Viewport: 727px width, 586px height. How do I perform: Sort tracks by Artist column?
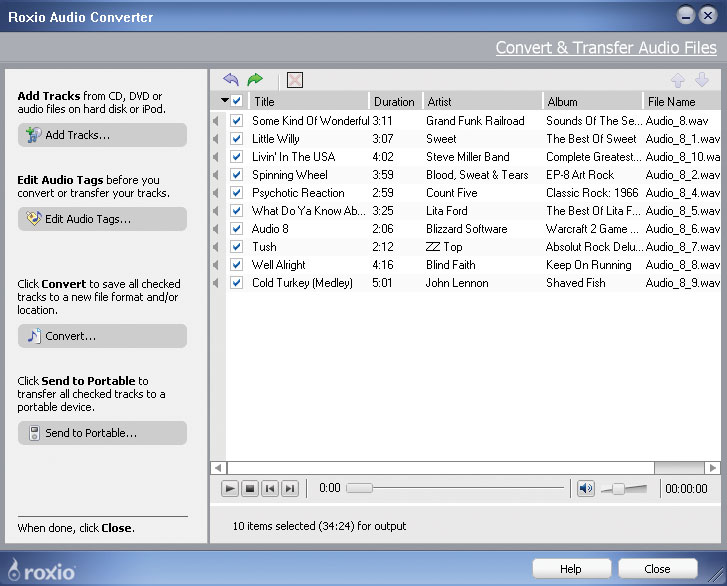(x=482, y=102)
